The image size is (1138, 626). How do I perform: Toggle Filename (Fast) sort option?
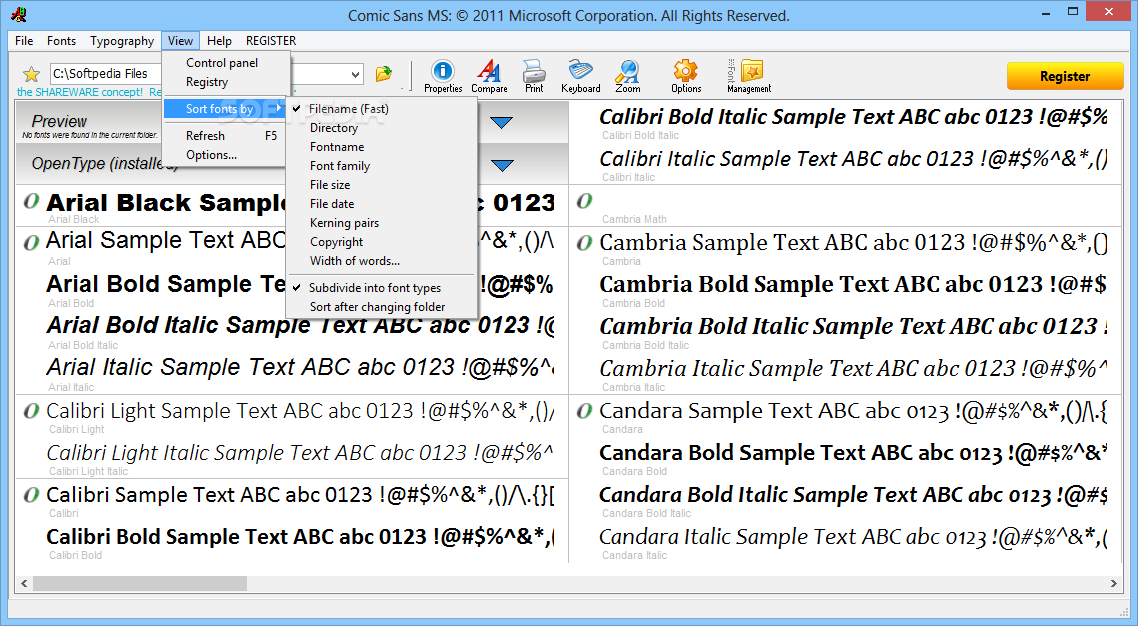382,109
